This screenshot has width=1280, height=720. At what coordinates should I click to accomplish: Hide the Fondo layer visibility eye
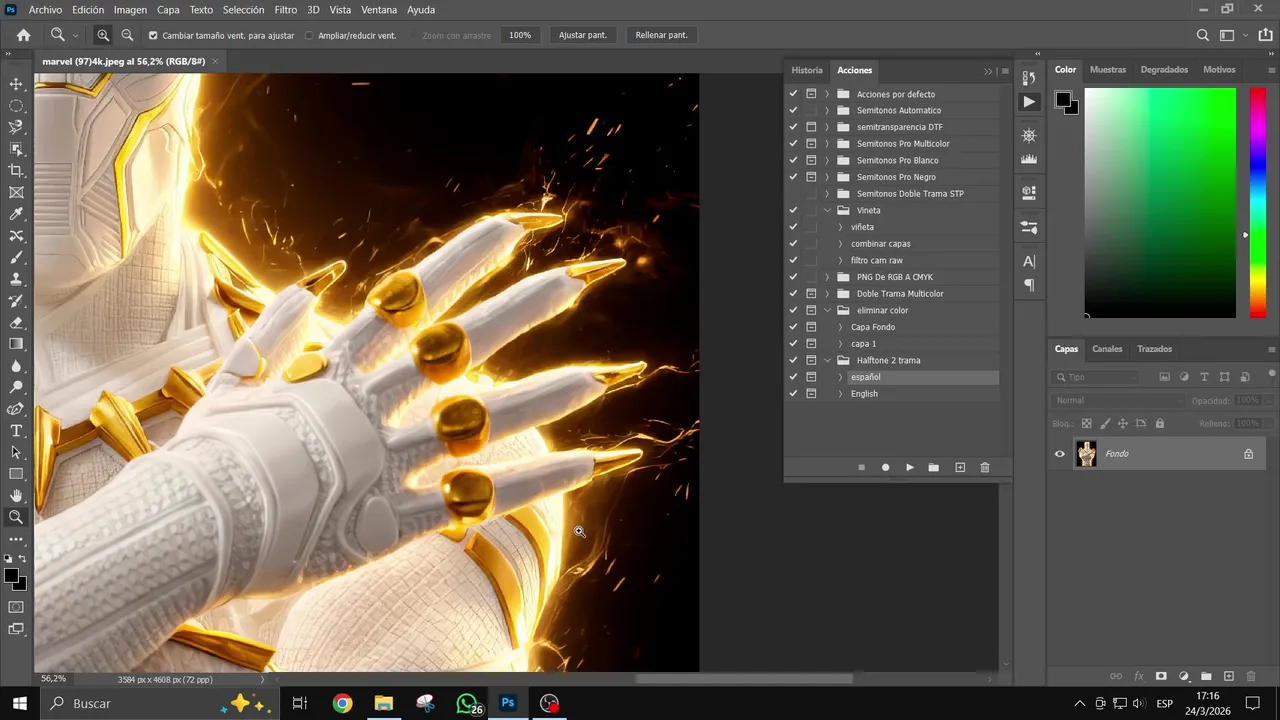[1060, 454]
